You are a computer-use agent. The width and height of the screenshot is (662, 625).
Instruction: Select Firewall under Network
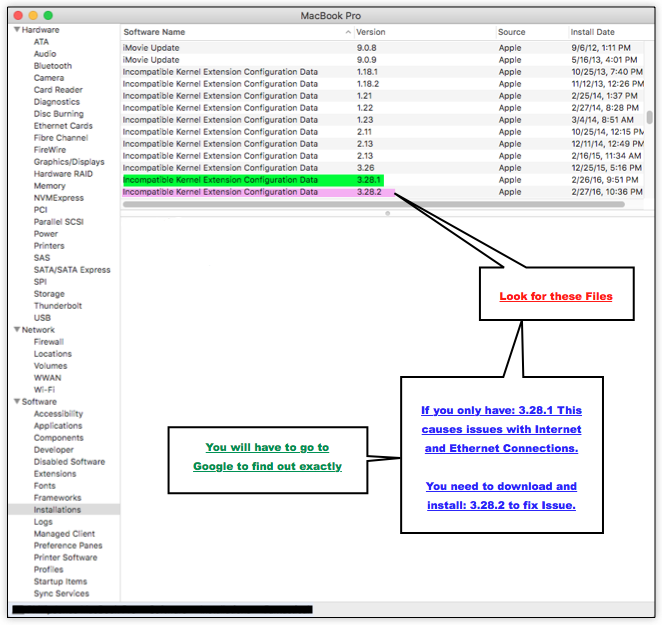coord(49,342)
